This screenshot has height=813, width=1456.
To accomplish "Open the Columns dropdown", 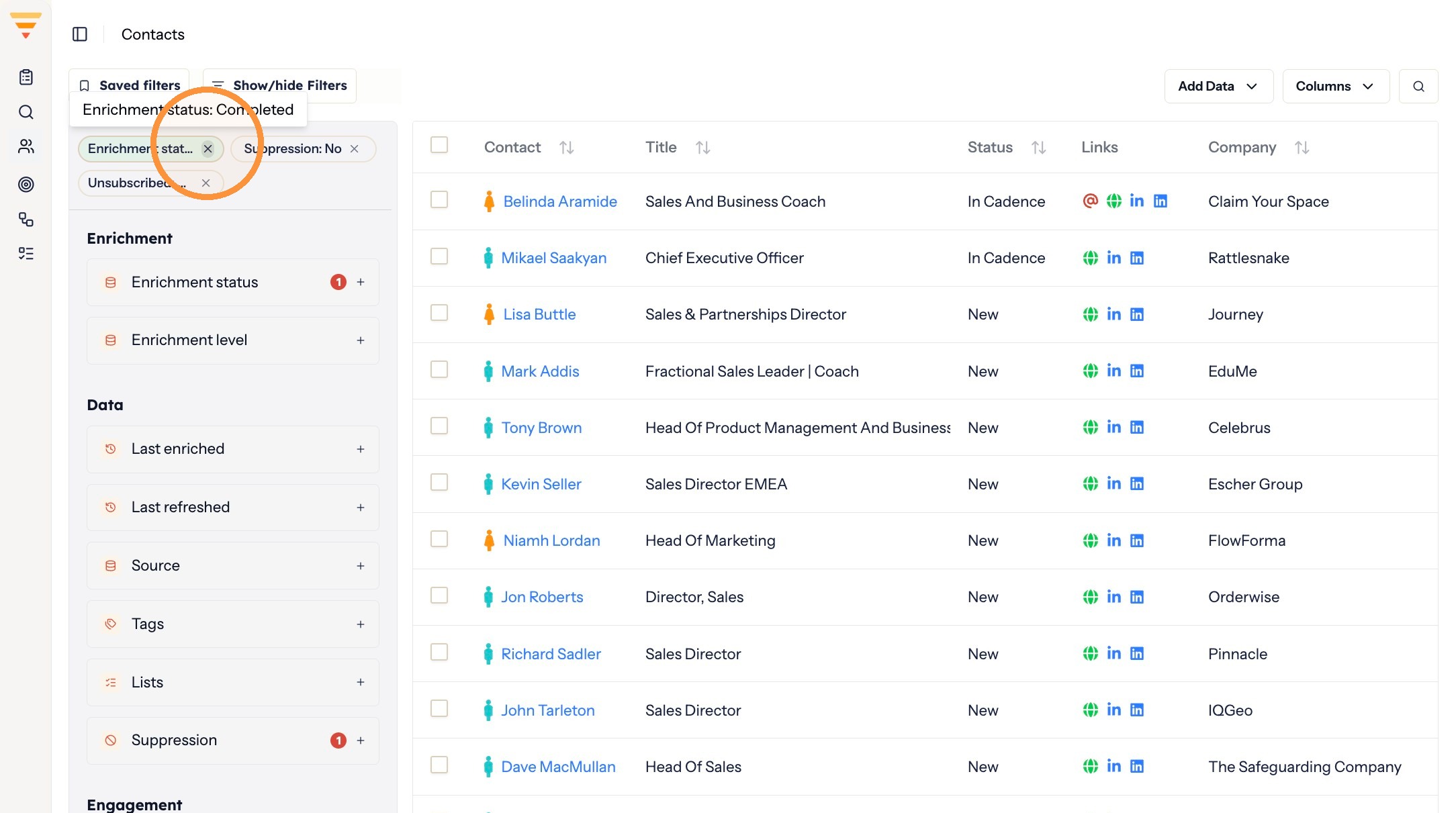I will point(1336,86).
